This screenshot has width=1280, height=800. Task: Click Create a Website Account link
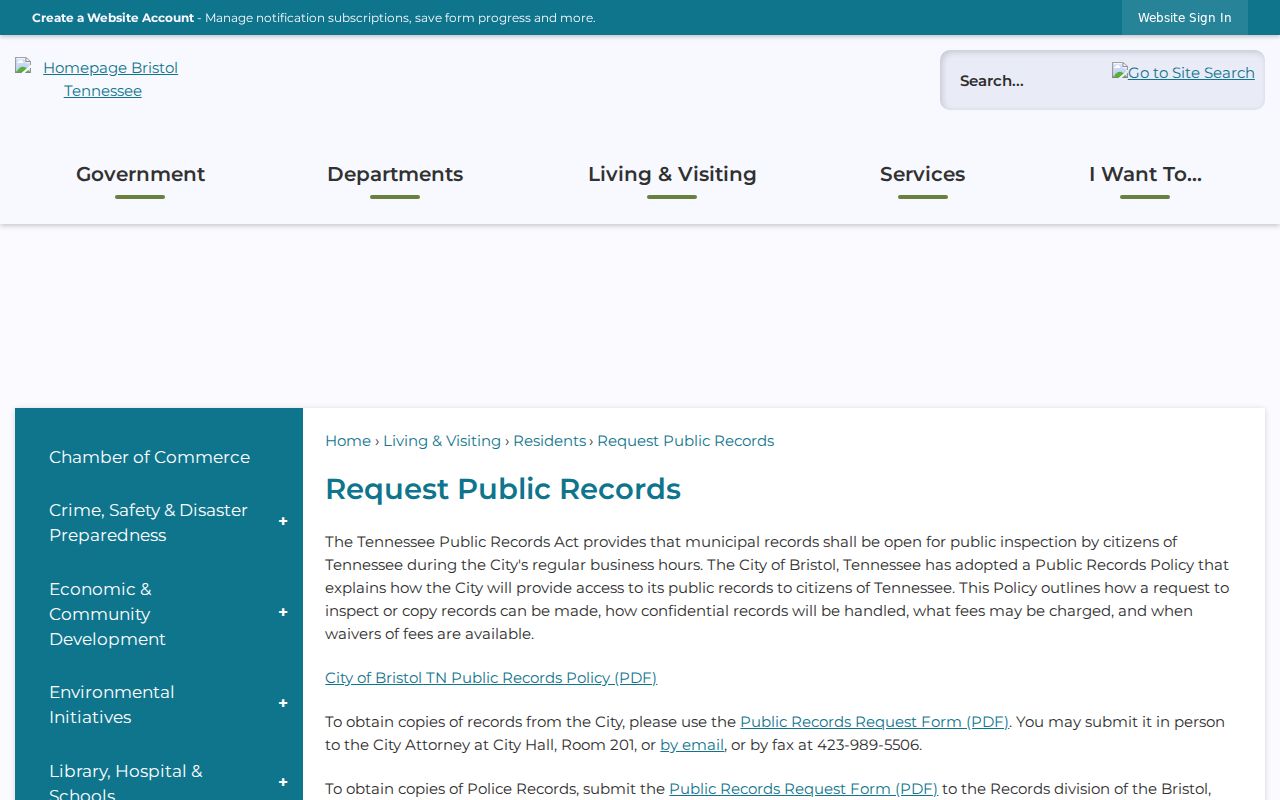click(113, 18)
